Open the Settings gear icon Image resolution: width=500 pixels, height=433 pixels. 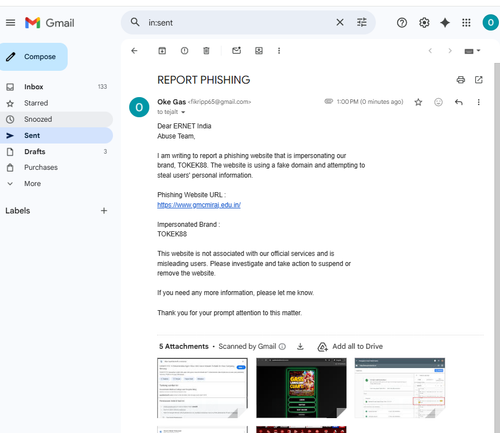pyautogui.click(x=424, y=23)
